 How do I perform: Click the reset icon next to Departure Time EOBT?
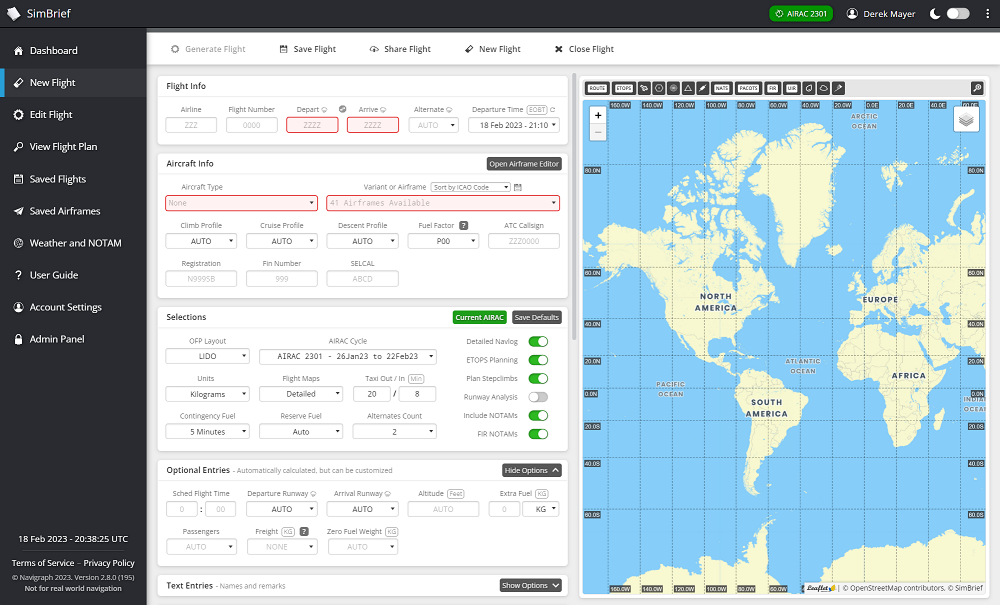point(552,110)
